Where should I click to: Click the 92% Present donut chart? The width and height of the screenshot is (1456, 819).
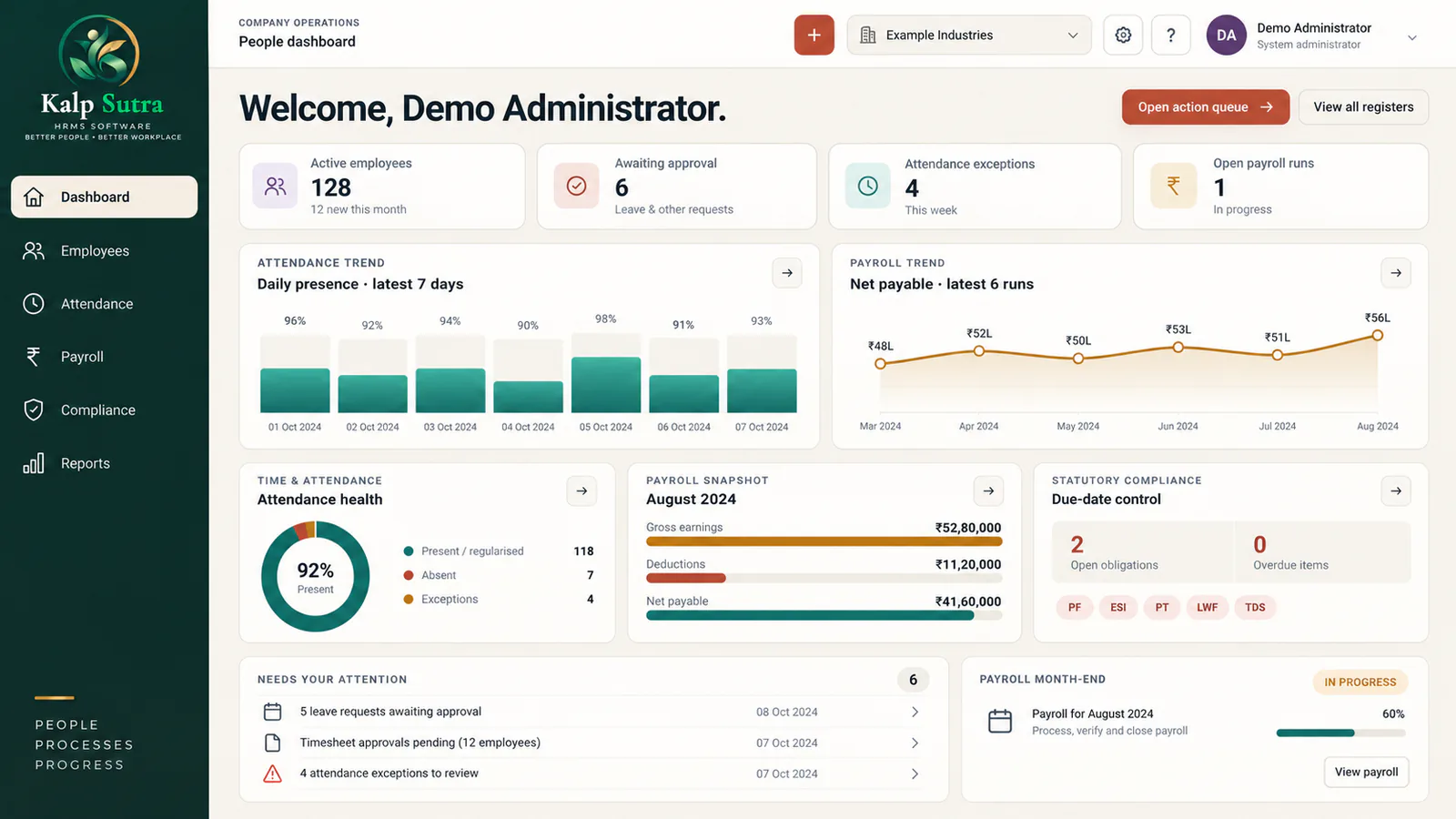click(315, 576)
